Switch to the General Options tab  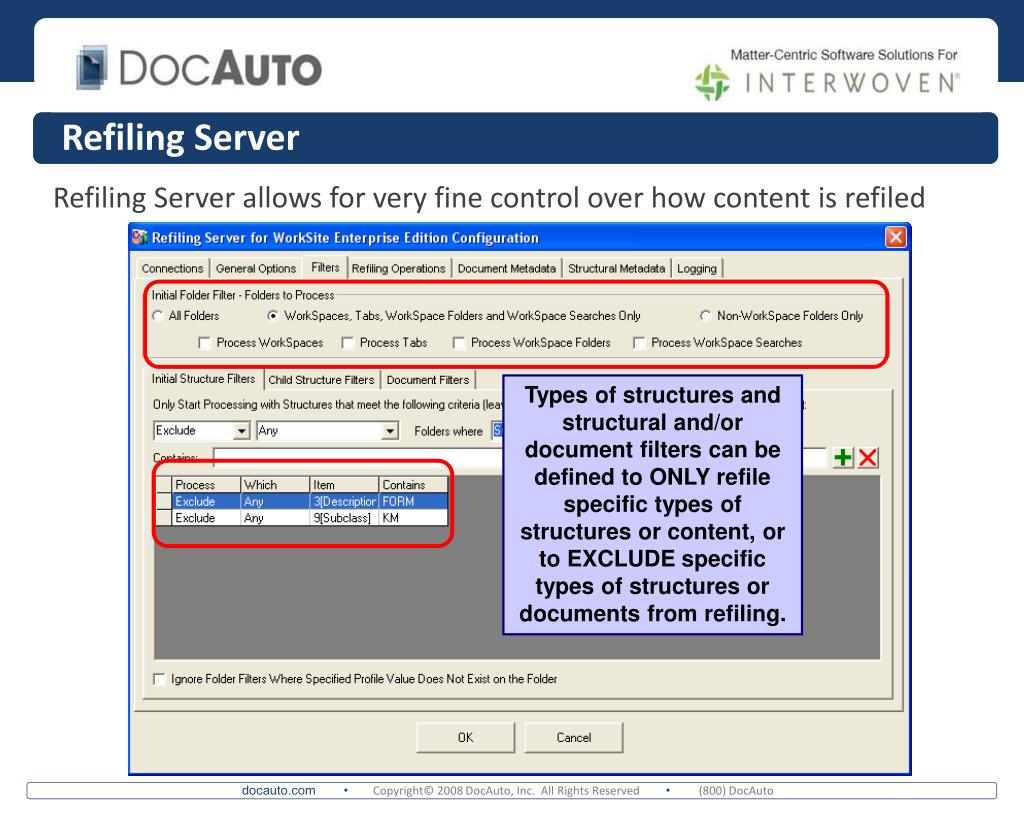click(256, 268)
